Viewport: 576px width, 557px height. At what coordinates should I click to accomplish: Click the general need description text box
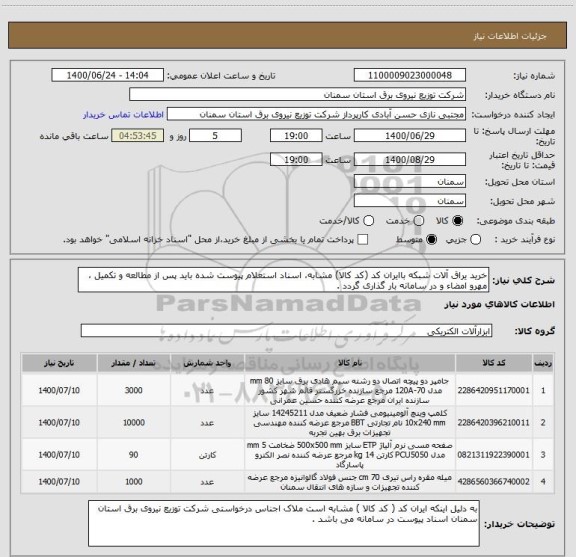[283, 280]
